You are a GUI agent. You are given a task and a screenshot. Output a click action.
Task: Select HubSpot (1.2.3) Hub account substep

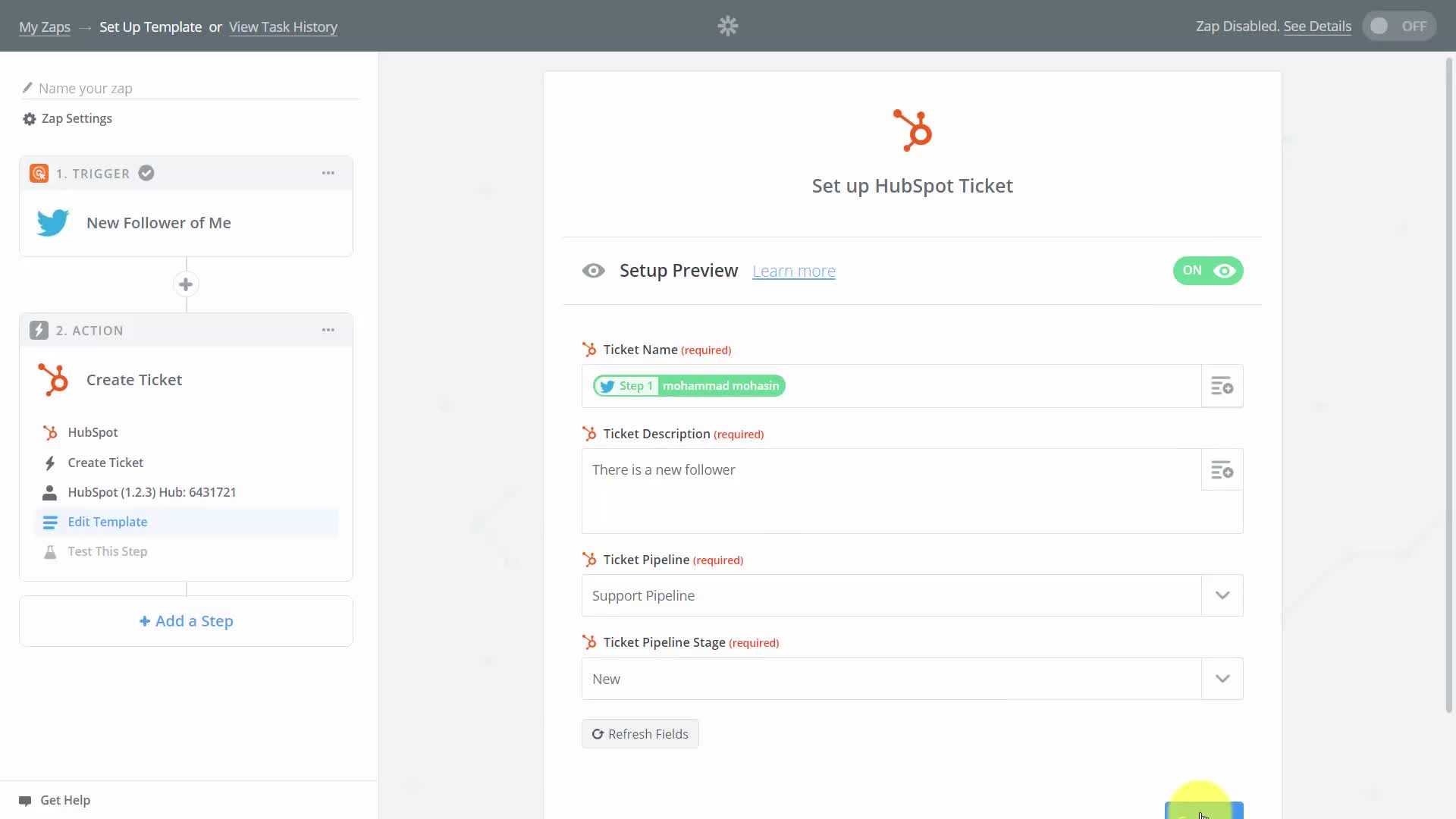[x=186, y=492]
